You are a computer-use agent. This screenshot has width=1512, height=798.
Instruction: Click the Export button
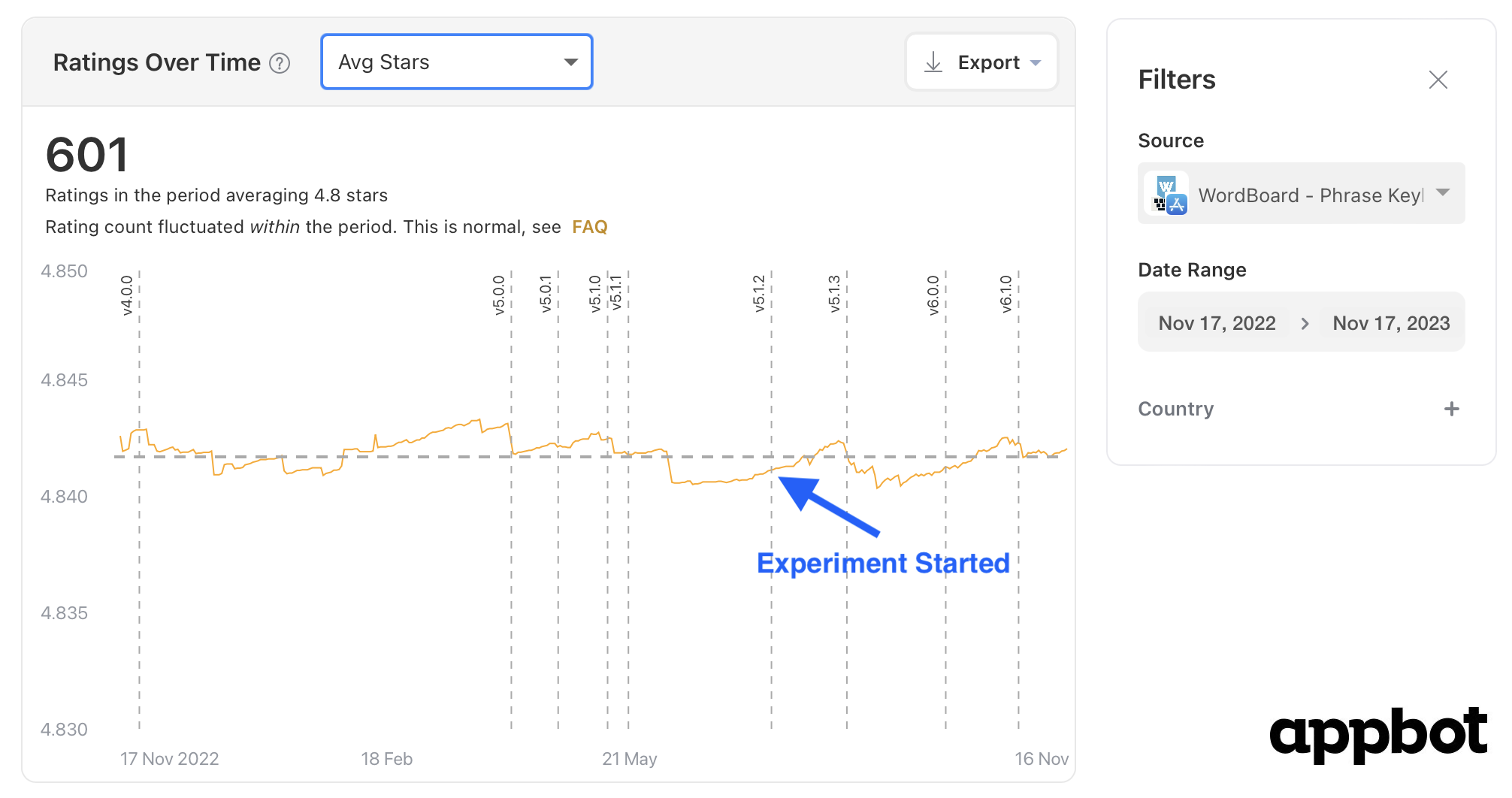[x=981, y=62]
